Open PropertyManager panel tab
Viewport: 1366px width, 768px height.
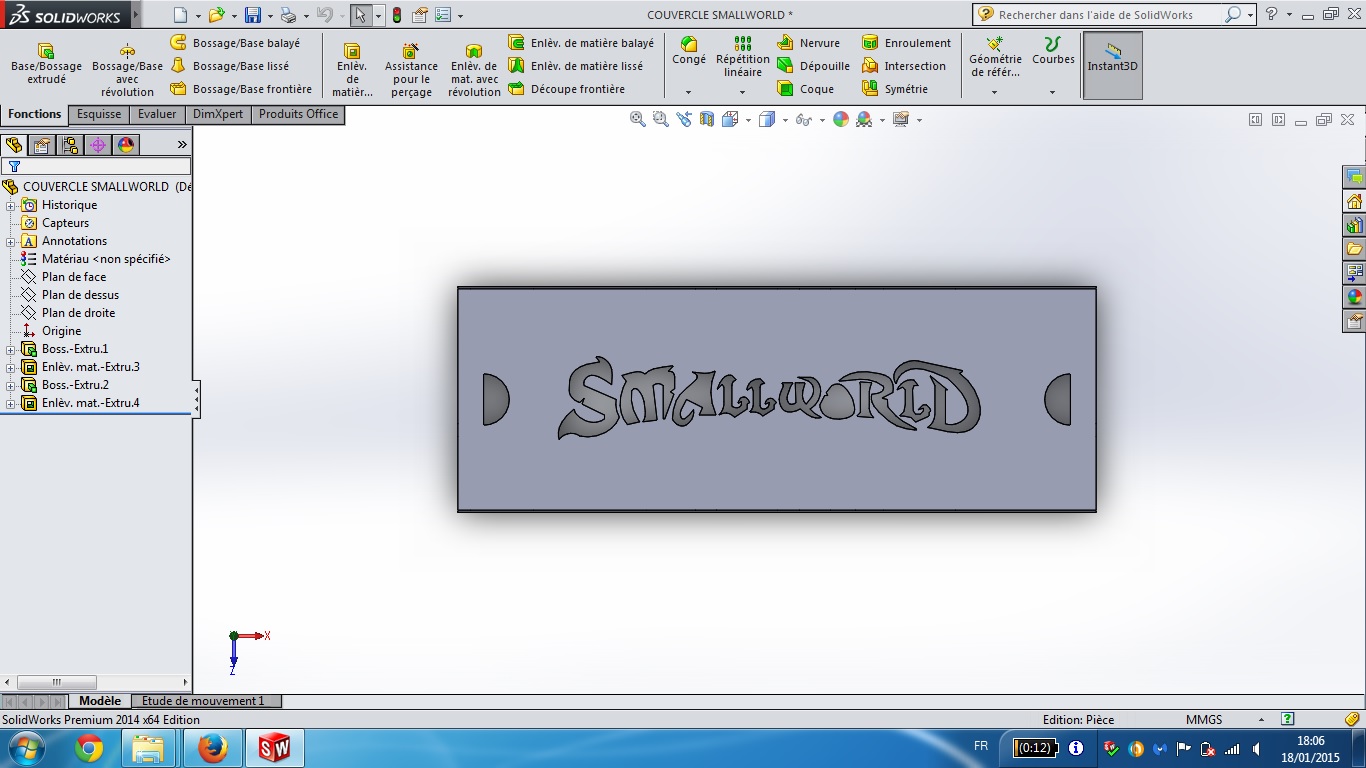pyautogui.click(x=42, y=145)
